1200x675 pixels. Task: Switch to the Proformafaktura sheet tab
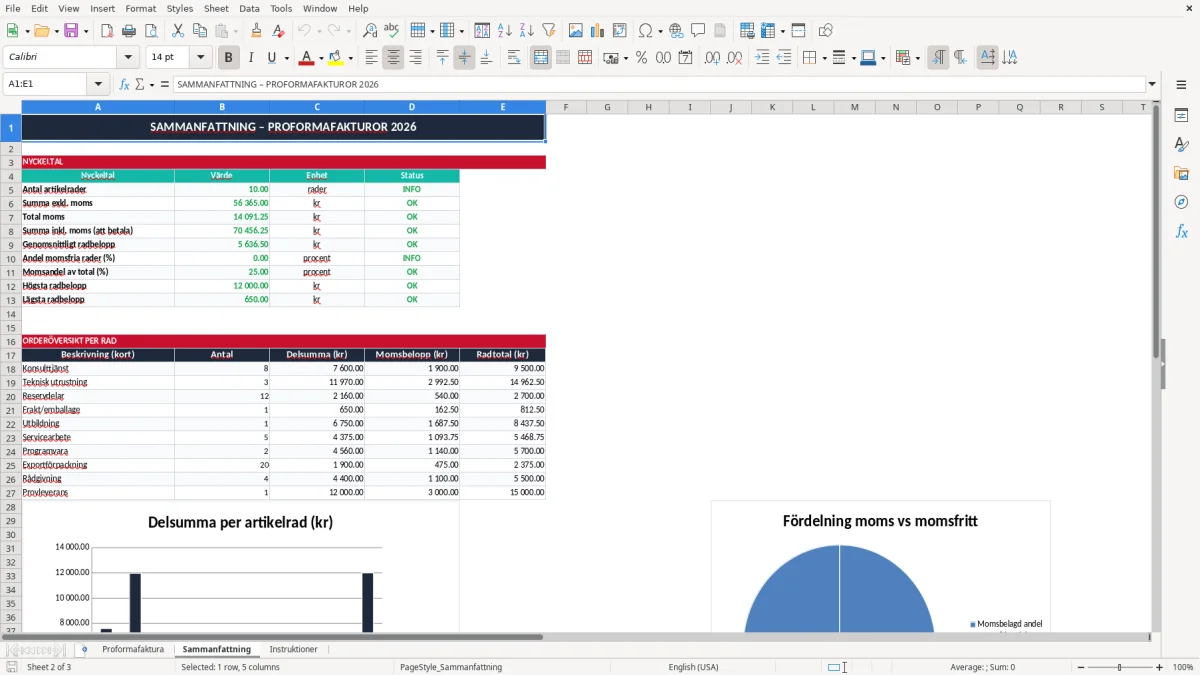pyautogui.click(x=133, y=649)
